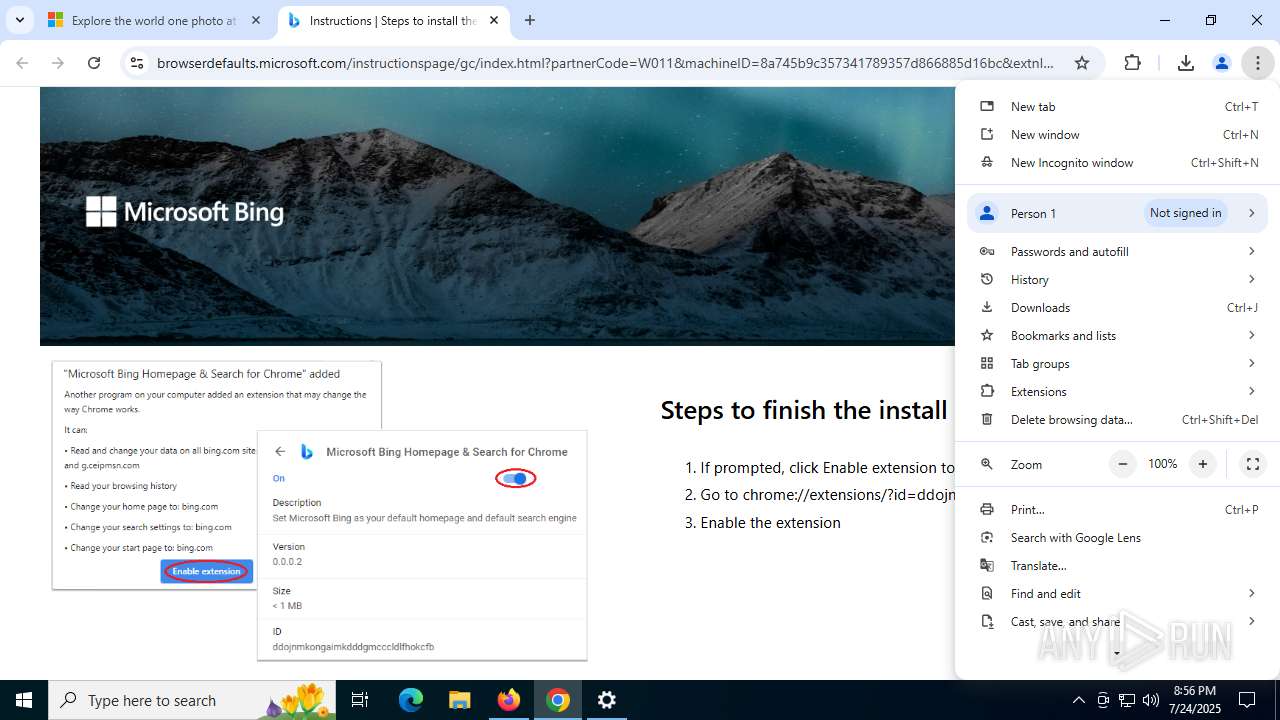The width and height of the screenshot is (1280, 720).
Task: Select Print from the menu
Action: [x=1118, y=509]
